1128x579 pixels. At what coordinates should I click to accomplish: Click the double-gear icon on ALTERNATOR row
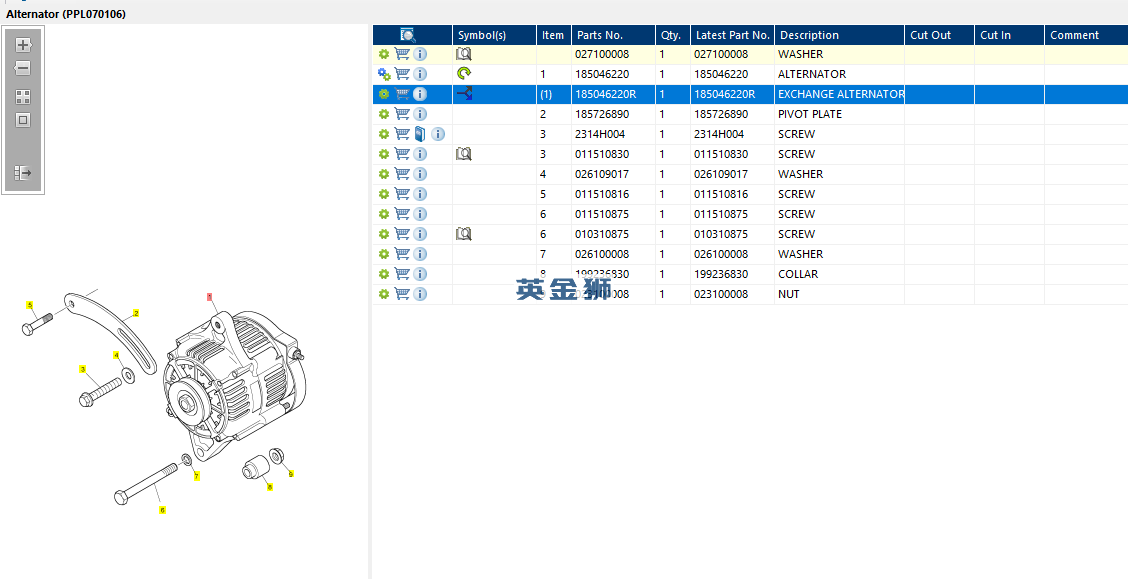coord(384,74)
